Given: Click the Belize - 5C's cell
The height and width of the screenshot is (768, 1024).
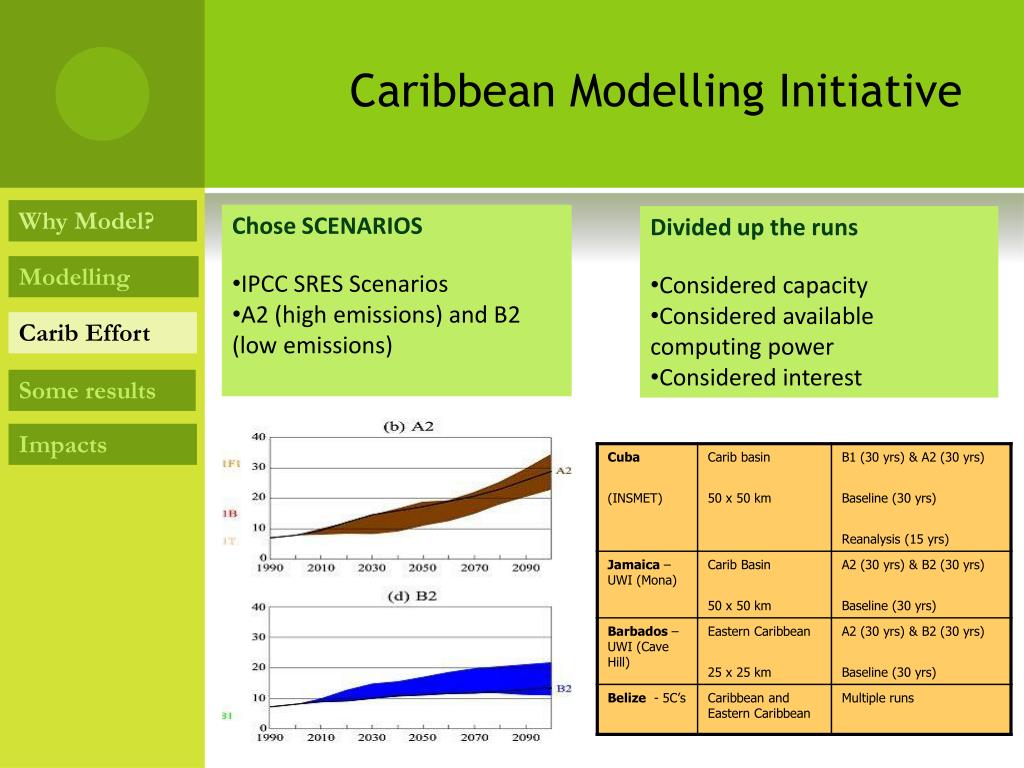Looking at the screenshot, I should tap(648, 709).
